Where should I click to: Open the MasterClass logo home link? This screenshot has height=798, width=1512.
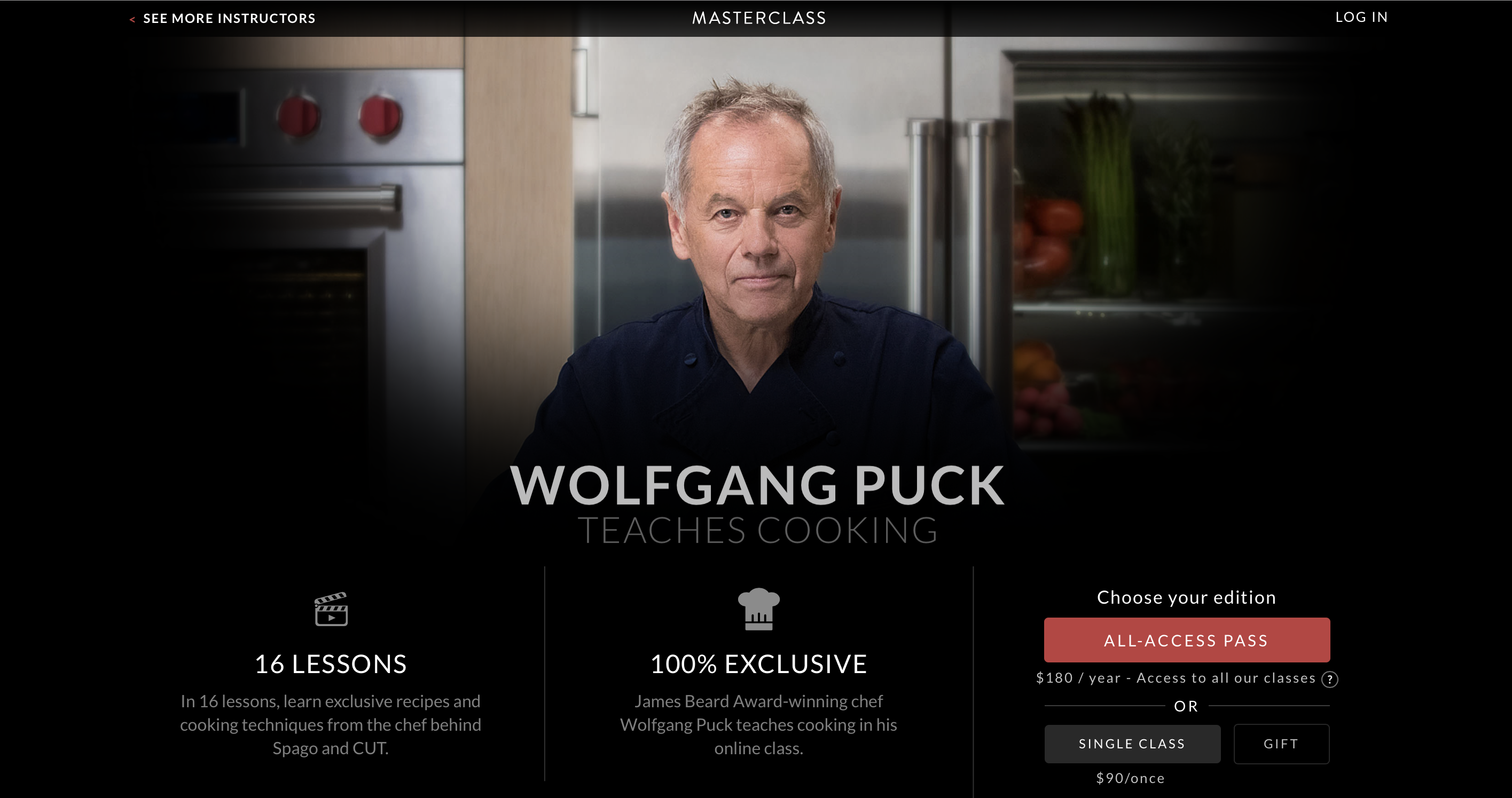point(759,18)
